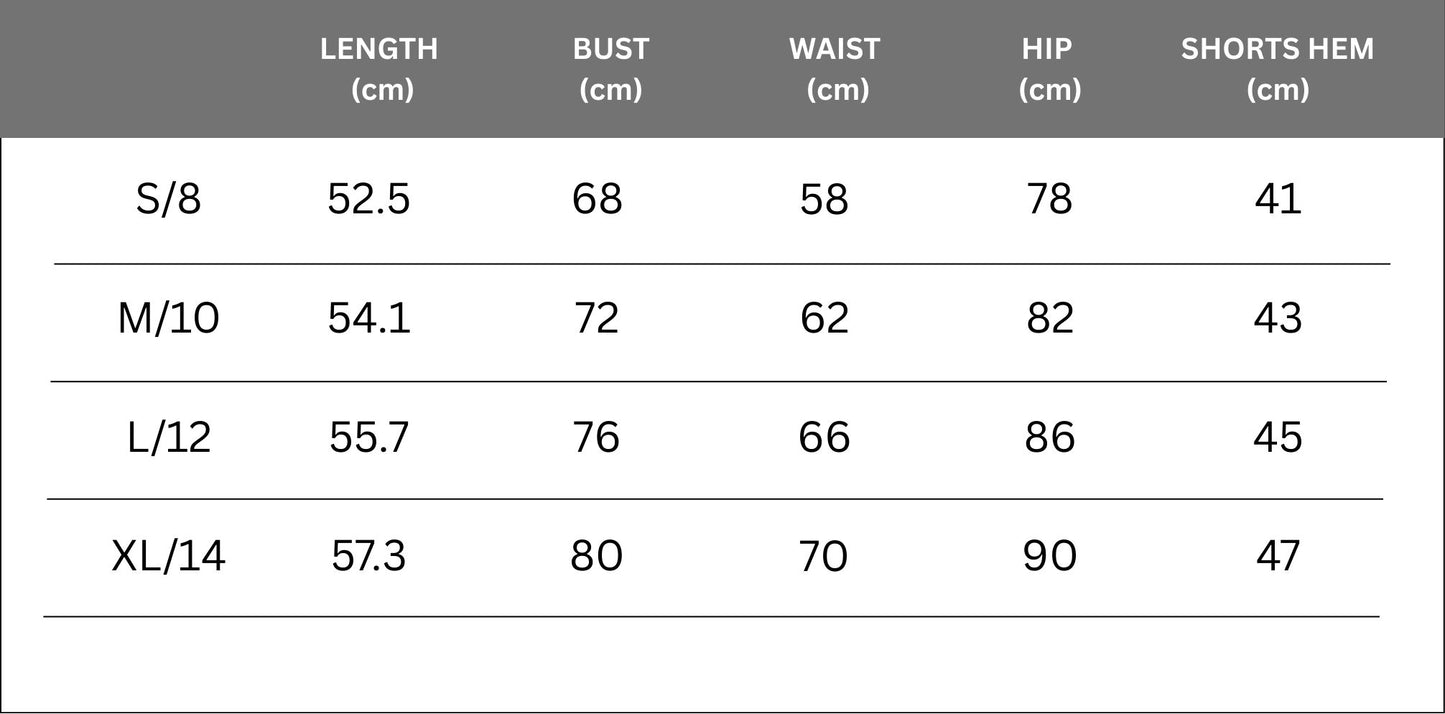The image size is (1445, 714).
Task: Click the 54.1 length value for M/10
Action: (x=369, y=318)
